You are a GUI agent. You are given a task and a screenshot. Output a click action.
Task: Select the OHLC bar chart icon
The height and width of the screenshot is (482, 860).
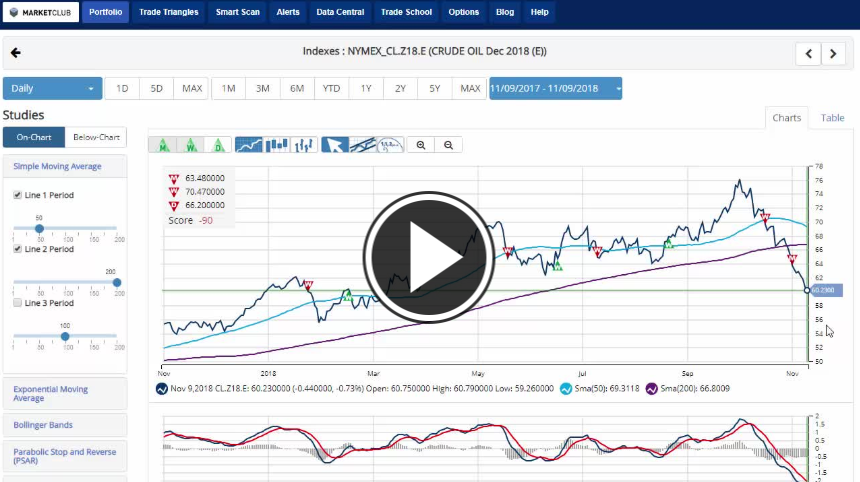coord(304,145)
